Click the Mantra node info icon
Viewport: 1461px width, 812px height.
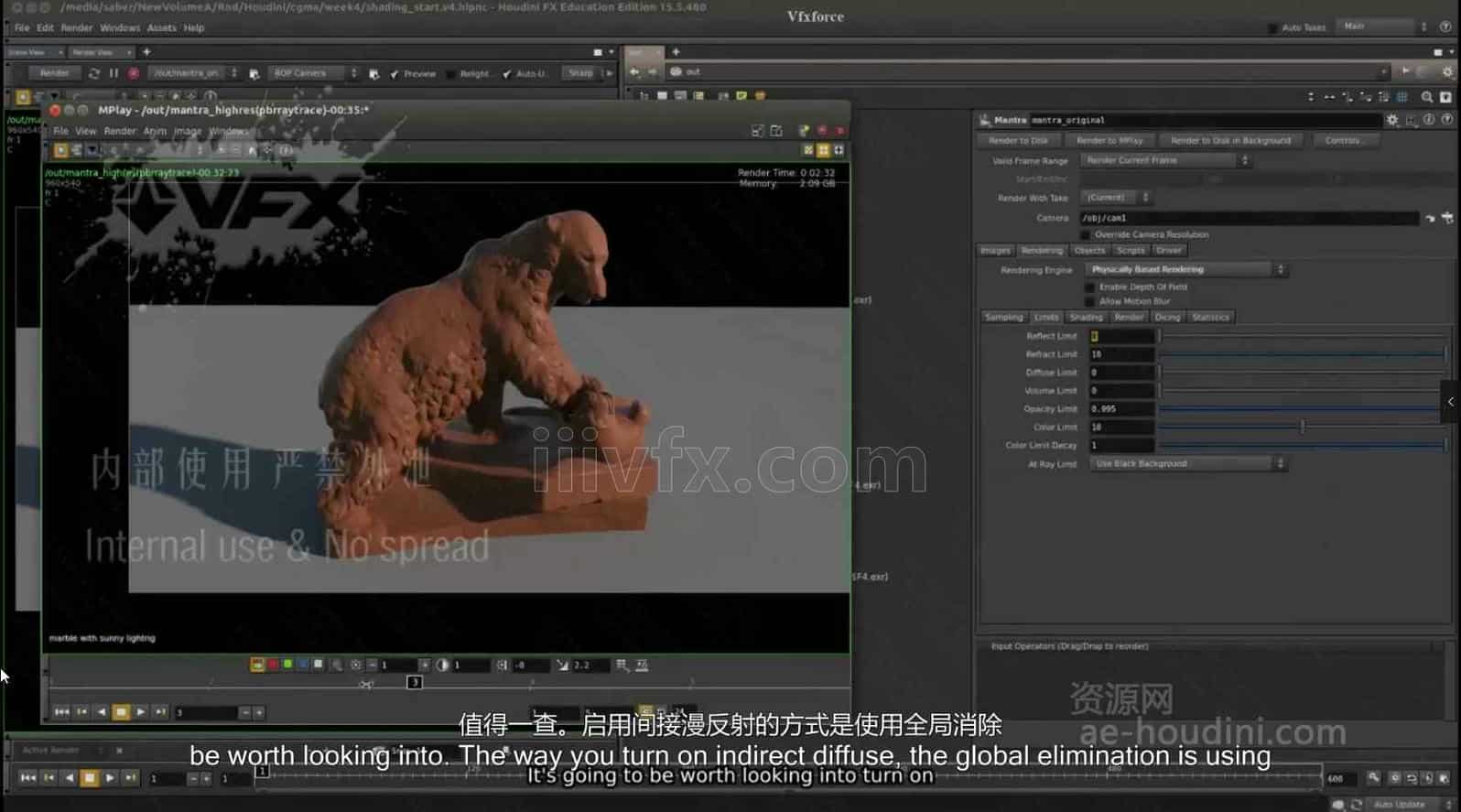[x=1429, y=120]
